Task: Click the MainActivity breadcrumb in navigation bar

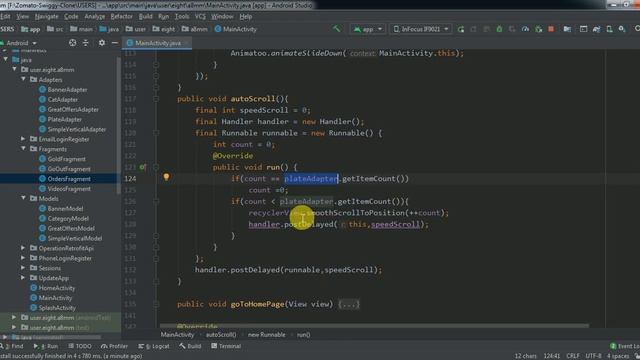Action: pos(236,29)
